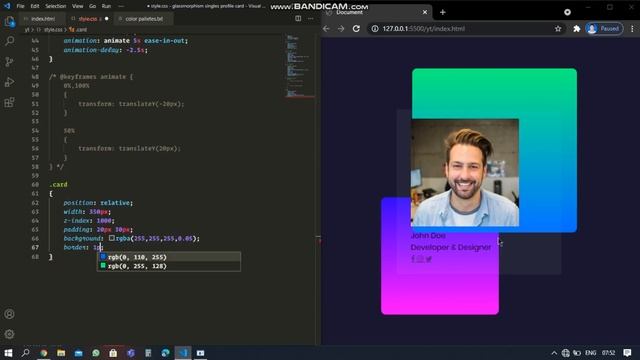This screenshot has width=640, height=360.
Task: Open Chrome from the taskbar
Action: coord(43,353)
